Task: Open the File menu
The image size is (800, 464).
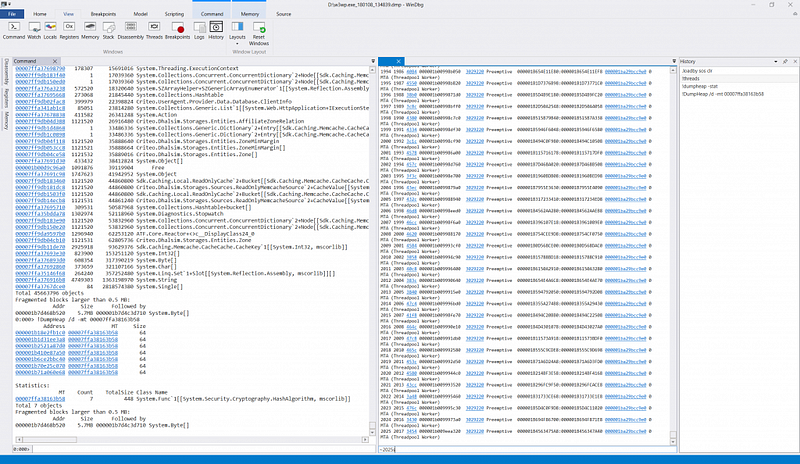Action: [x=12, y=14]
